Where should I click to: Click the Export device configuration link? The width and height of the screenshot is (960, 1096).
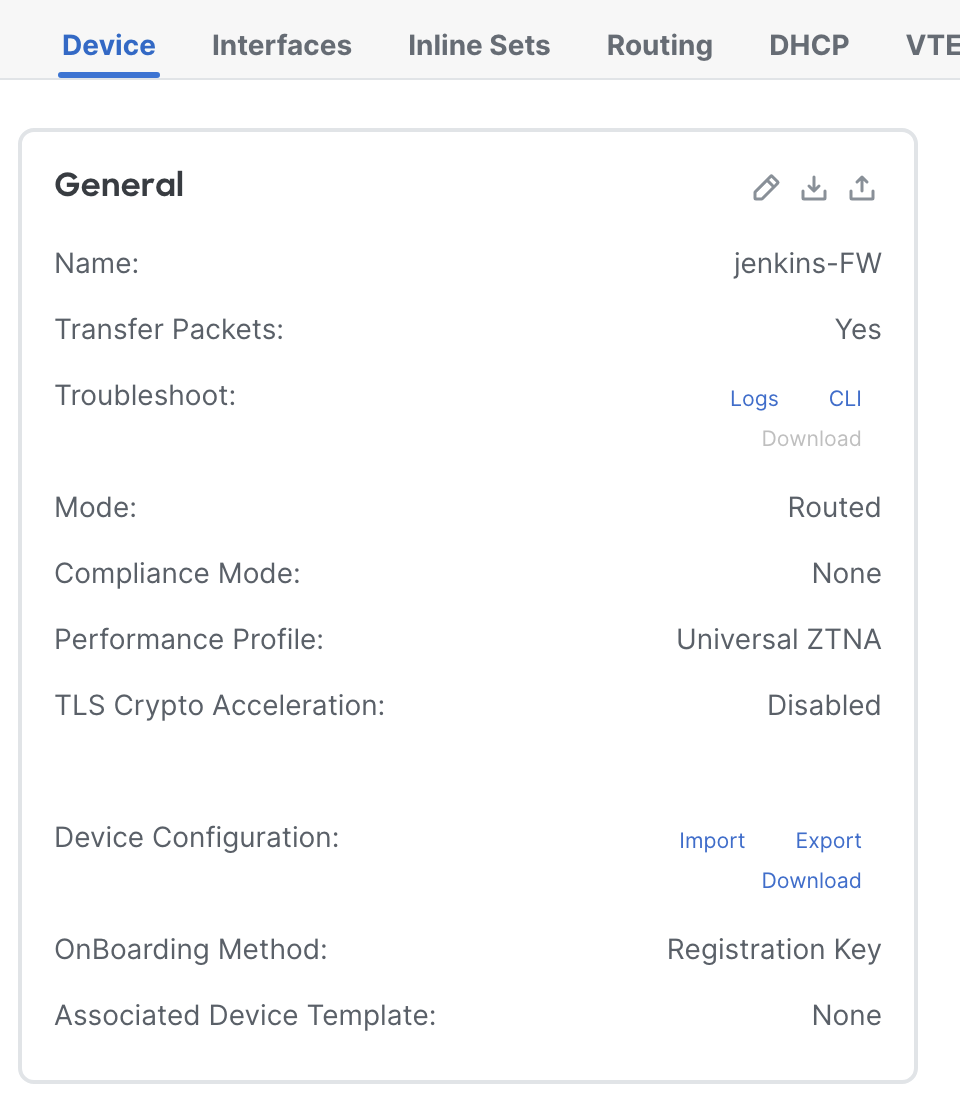(828, 840)
